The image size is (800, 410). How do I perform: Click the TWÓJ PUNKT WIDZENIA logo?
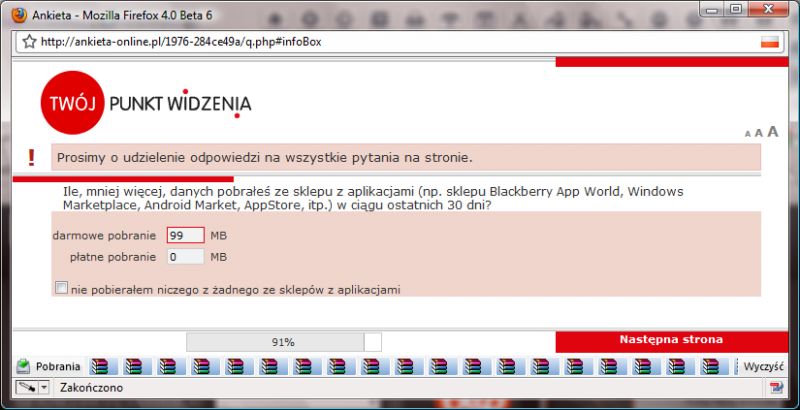tap(146, 102)
